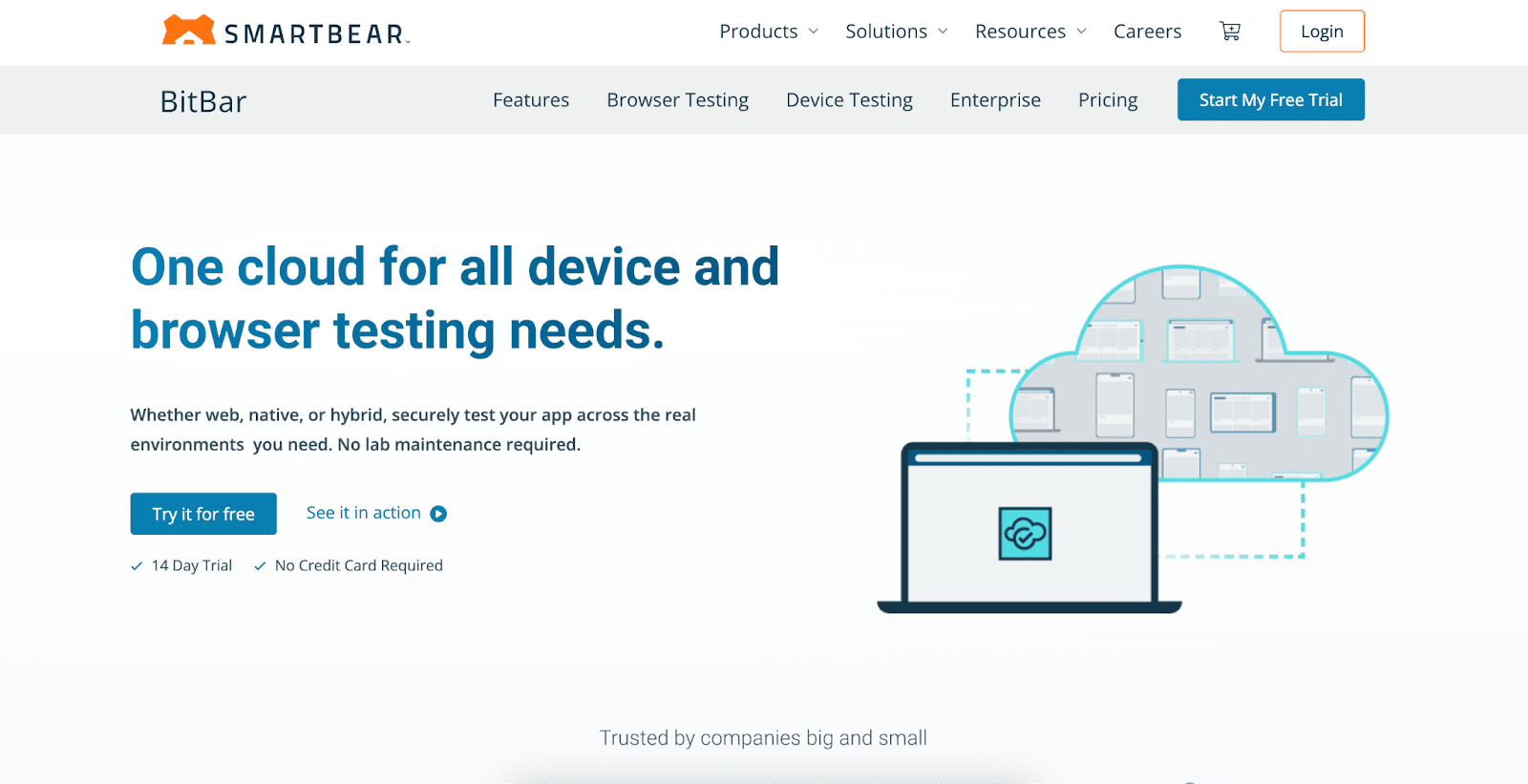Click the SmartBear bear logo icon
Image resolution: width=1528 pixels, height=784 pixels.
pyautogui.click(x=188, y=31)
